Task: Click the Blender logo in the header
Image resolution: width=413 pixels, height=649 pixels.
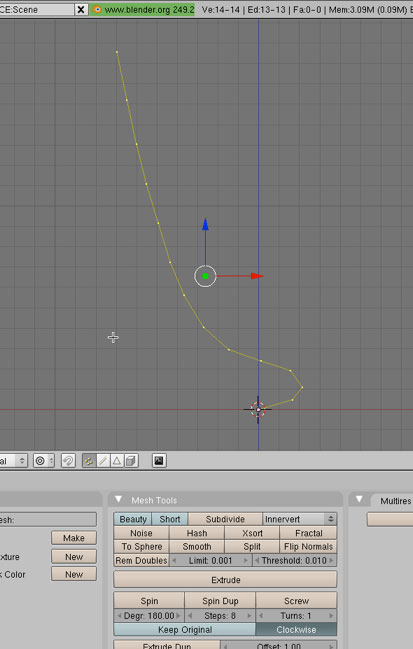Action: pyautogui.click(x=97, y=10)
